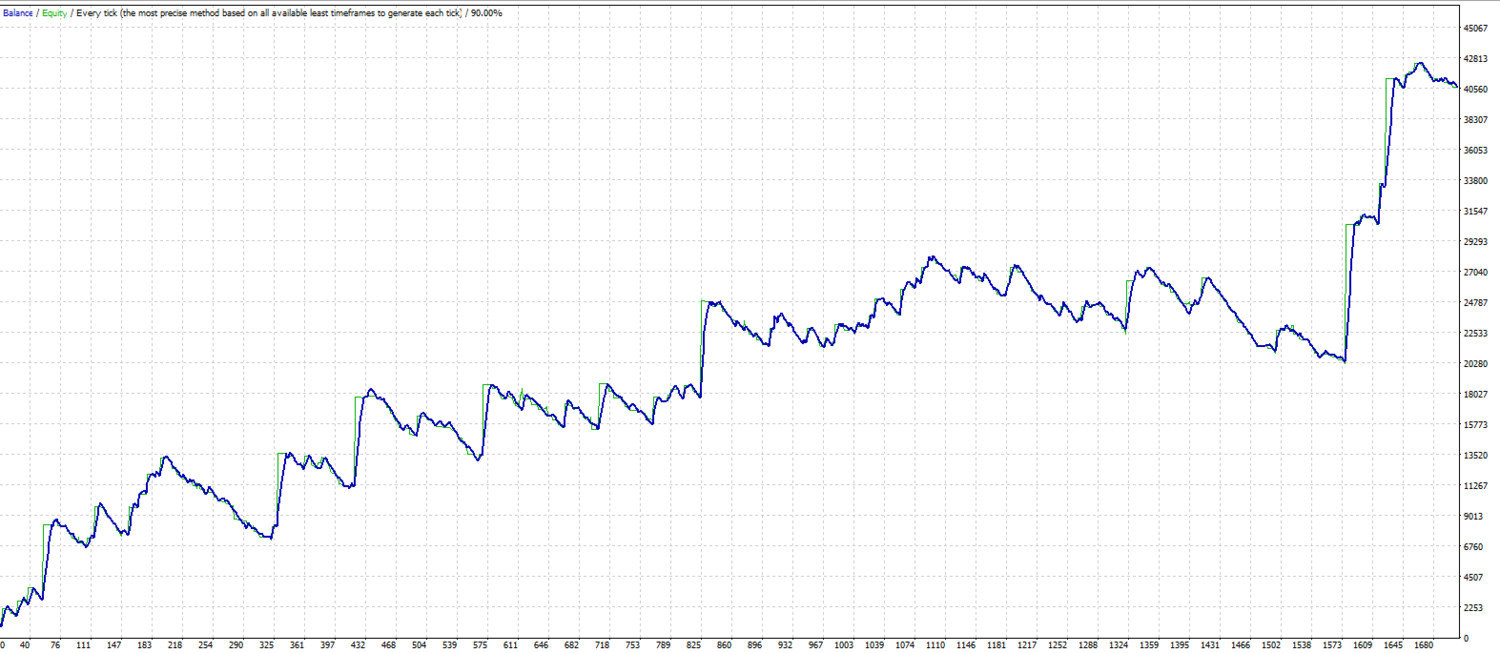1500x653 pixels.
Task: Click trade number 789 on horizontal axis
Action: (x=663, y=646)
